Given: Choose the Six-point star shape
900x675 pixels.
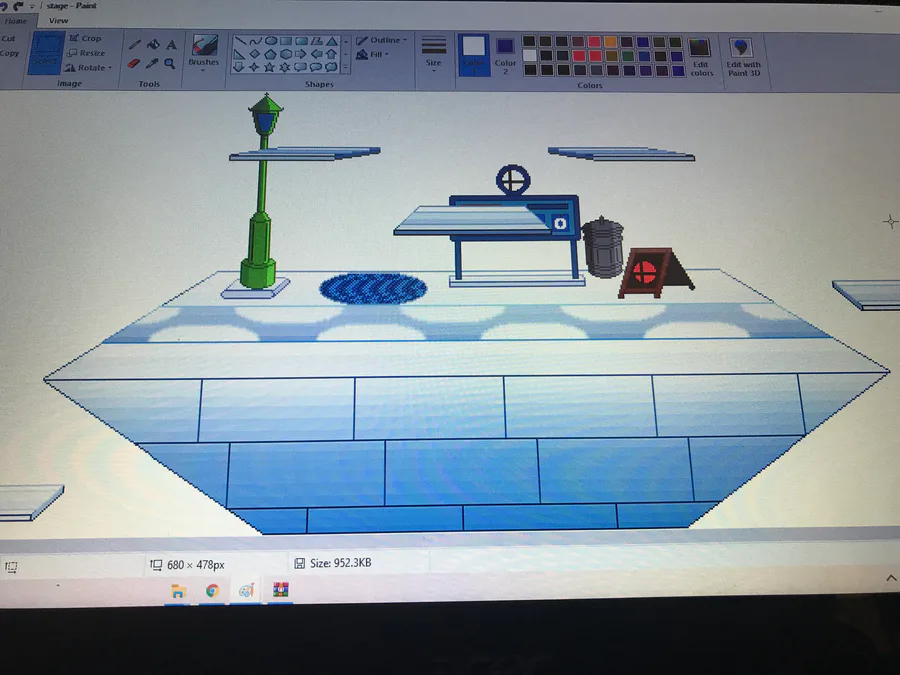Looking at the screenshot, I should [285, 68].
